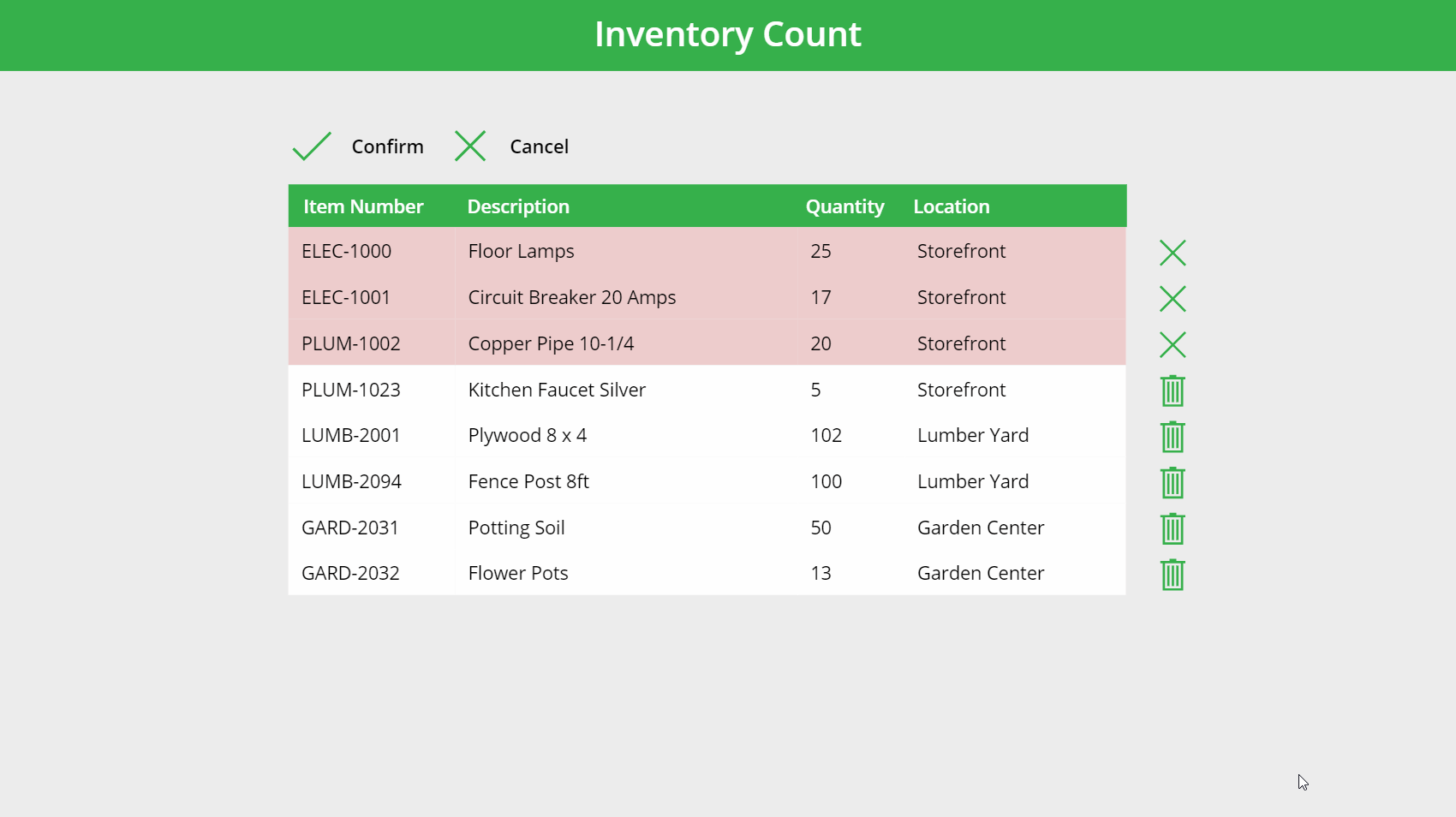Click X icon beside Circuit Breaker 20 Amps

[1173, 299]
